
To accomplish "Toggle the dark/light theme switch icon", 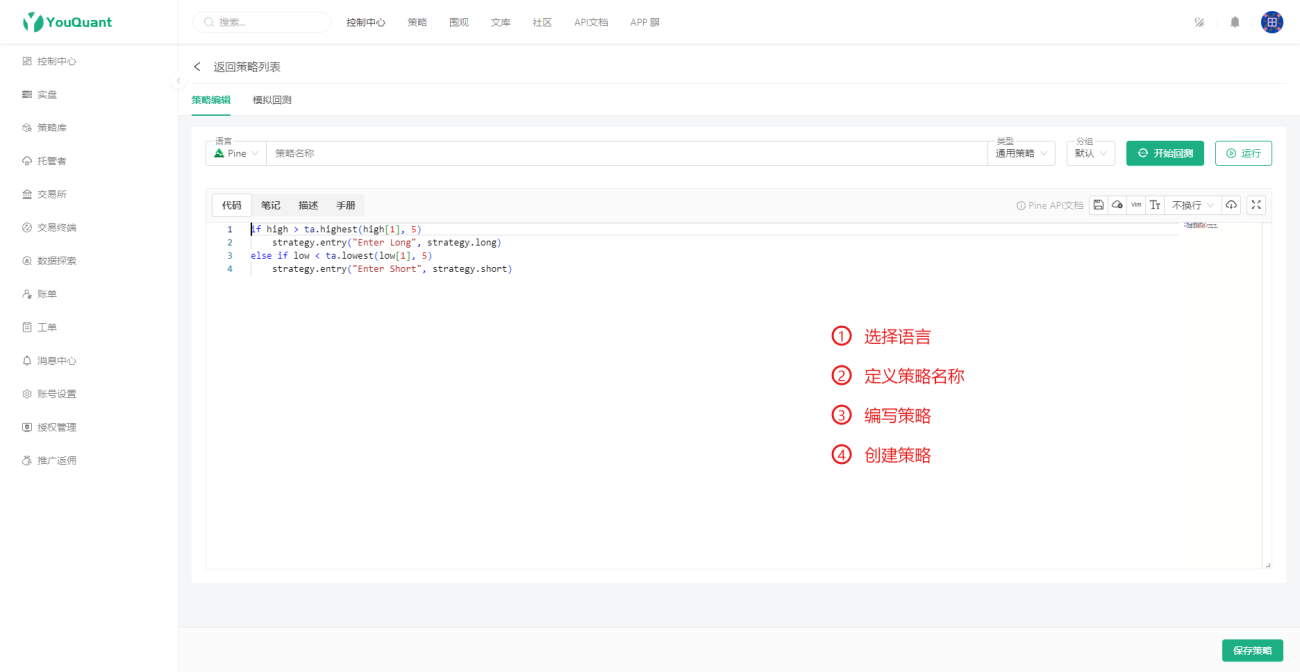I will 1199,22.
